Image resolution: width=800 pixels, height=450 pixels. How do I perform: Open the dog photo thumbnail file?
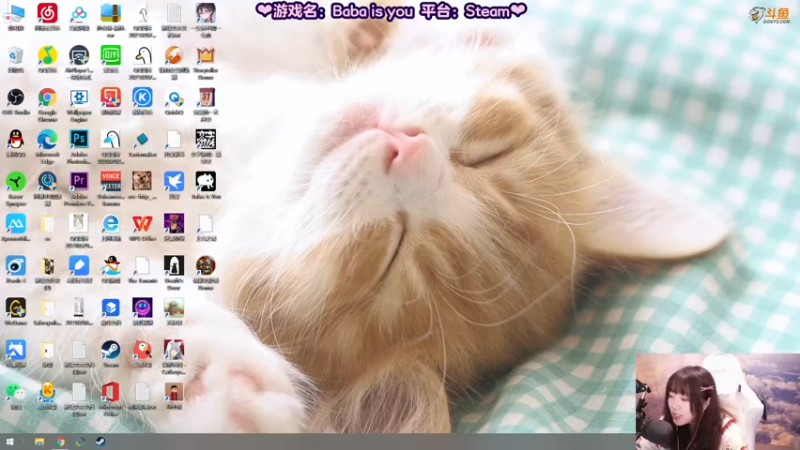click(142, 181)
